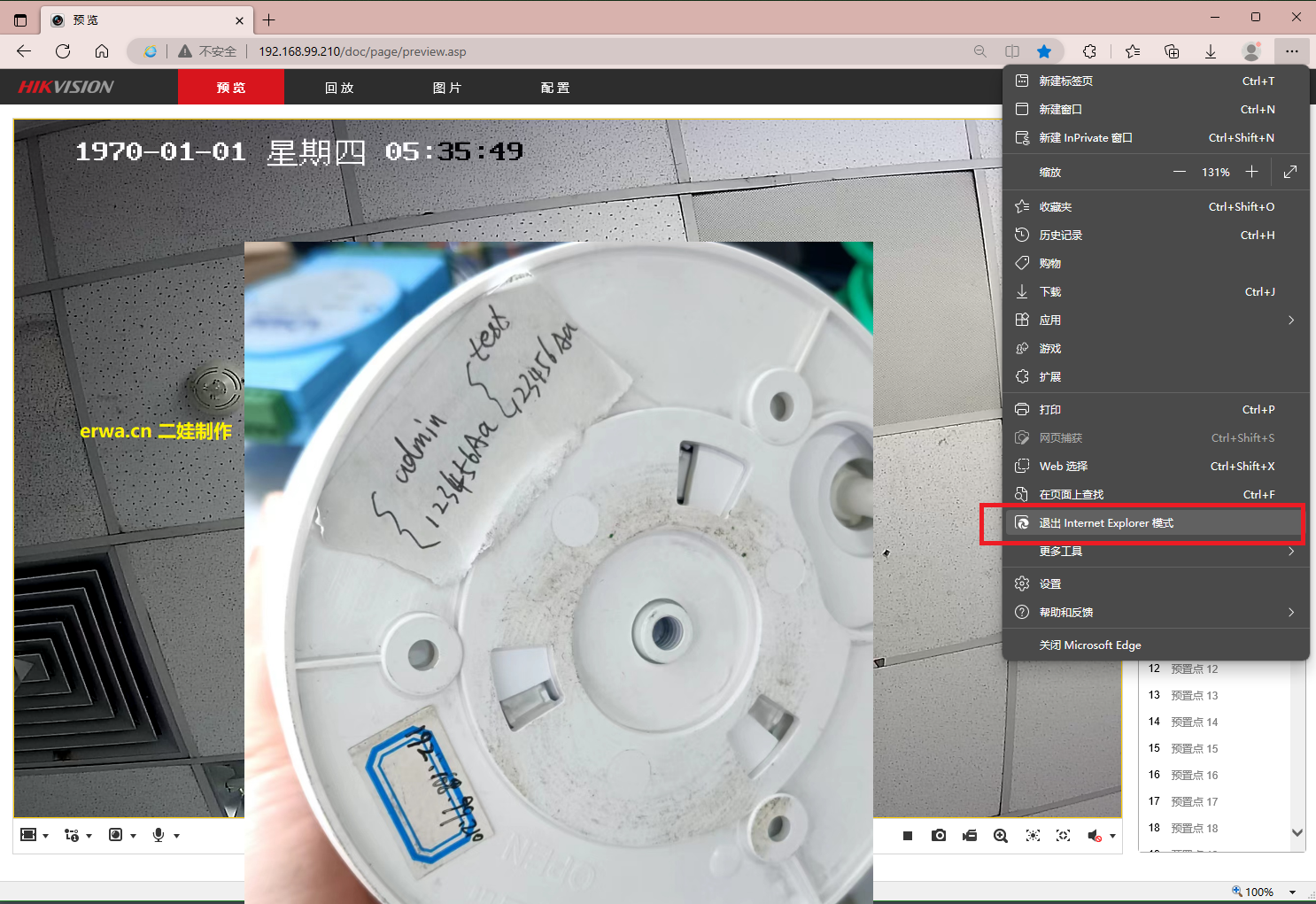1316x904 pixels.
Task: Toggle the regional focus icon
Action: [x=1064, y=836]
